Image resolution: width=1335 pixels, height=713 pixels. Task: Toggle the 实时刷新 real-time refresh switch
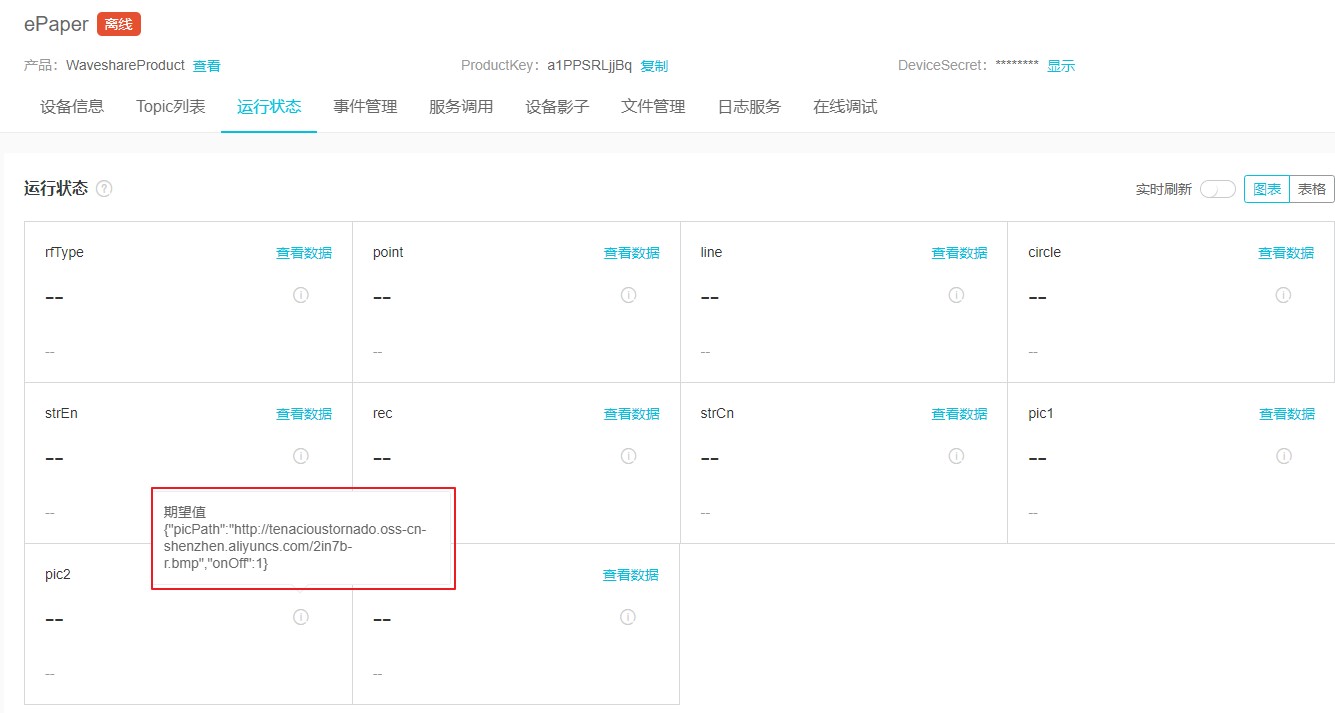(1217, 189)
